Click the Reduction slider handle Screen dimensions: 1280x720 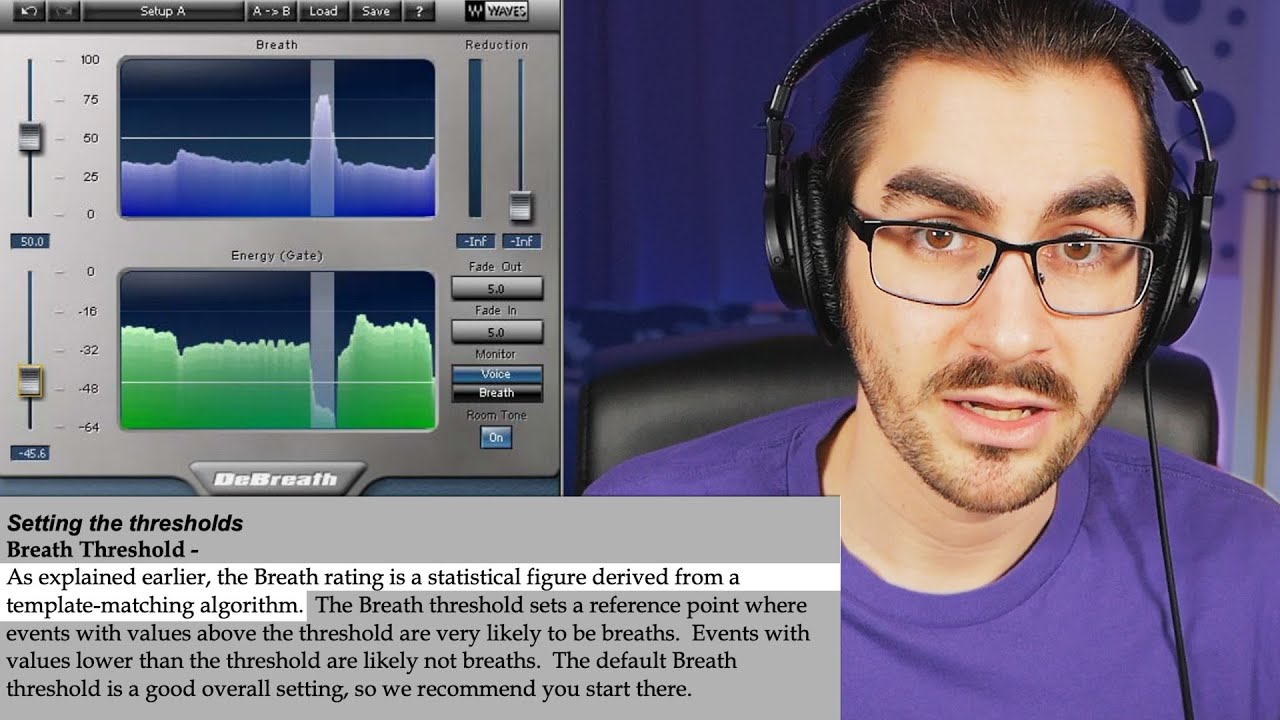click(520, 205)
